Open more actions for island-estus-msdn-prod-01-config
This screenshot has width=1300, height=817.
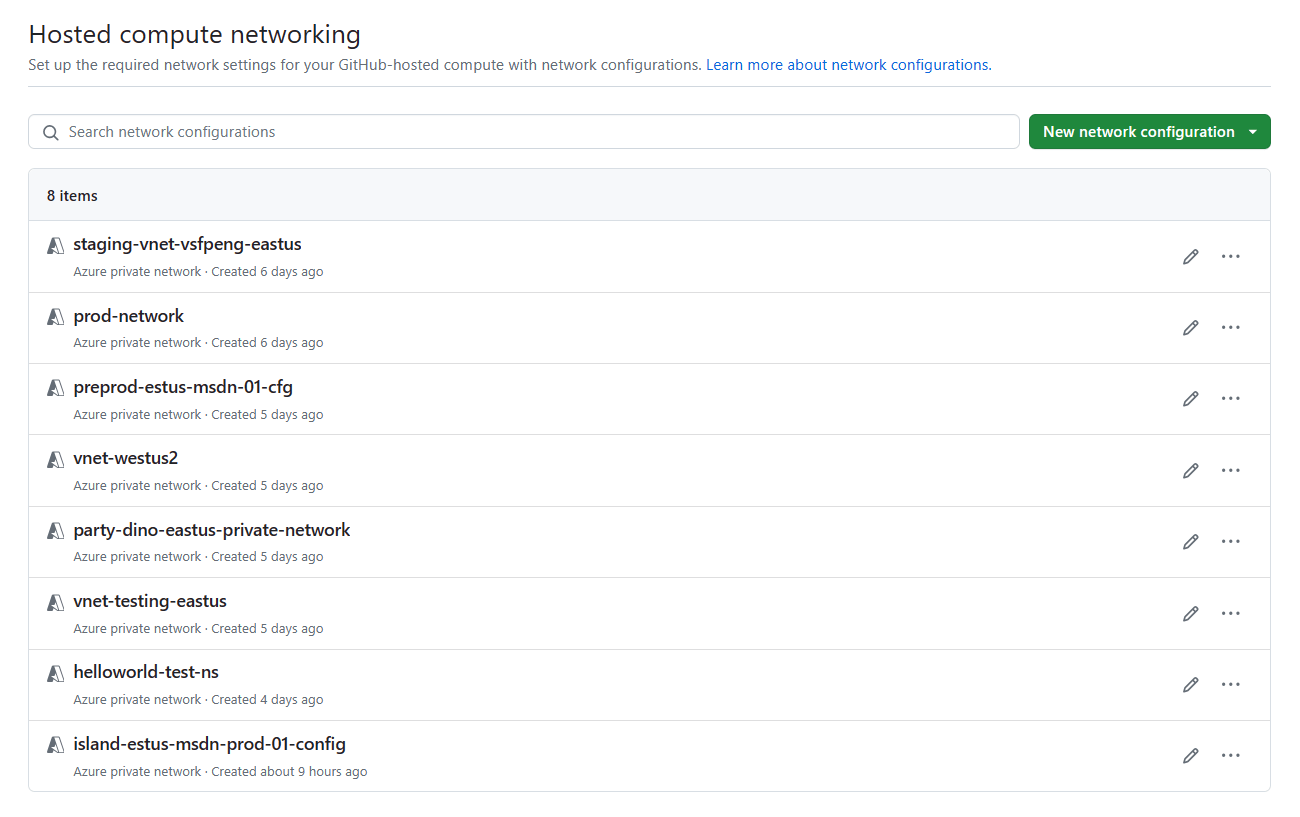1230,756
